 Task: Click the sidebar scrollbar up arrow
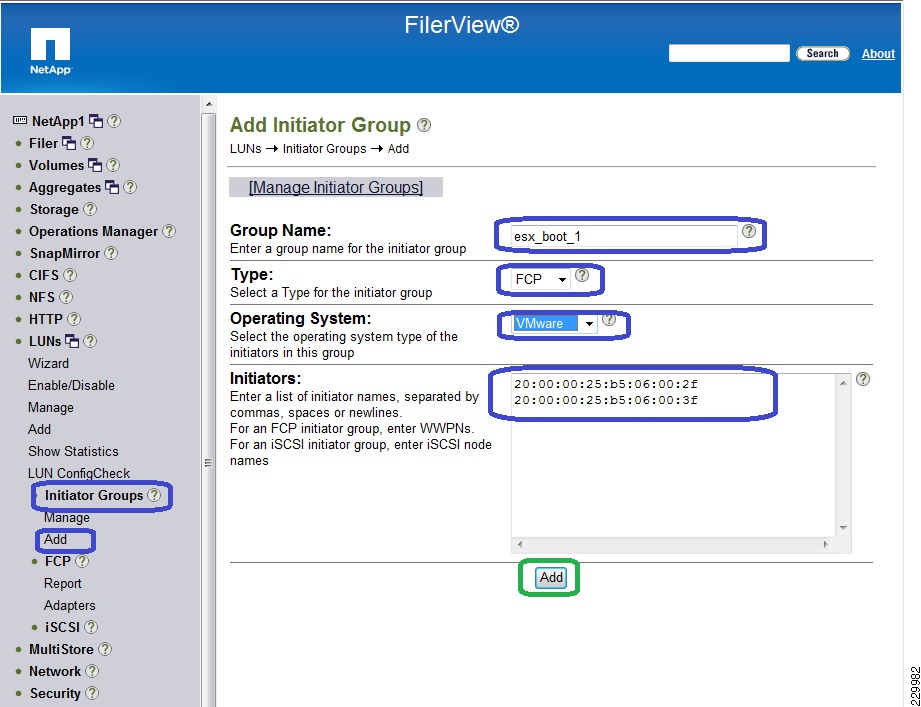(209, 105)
